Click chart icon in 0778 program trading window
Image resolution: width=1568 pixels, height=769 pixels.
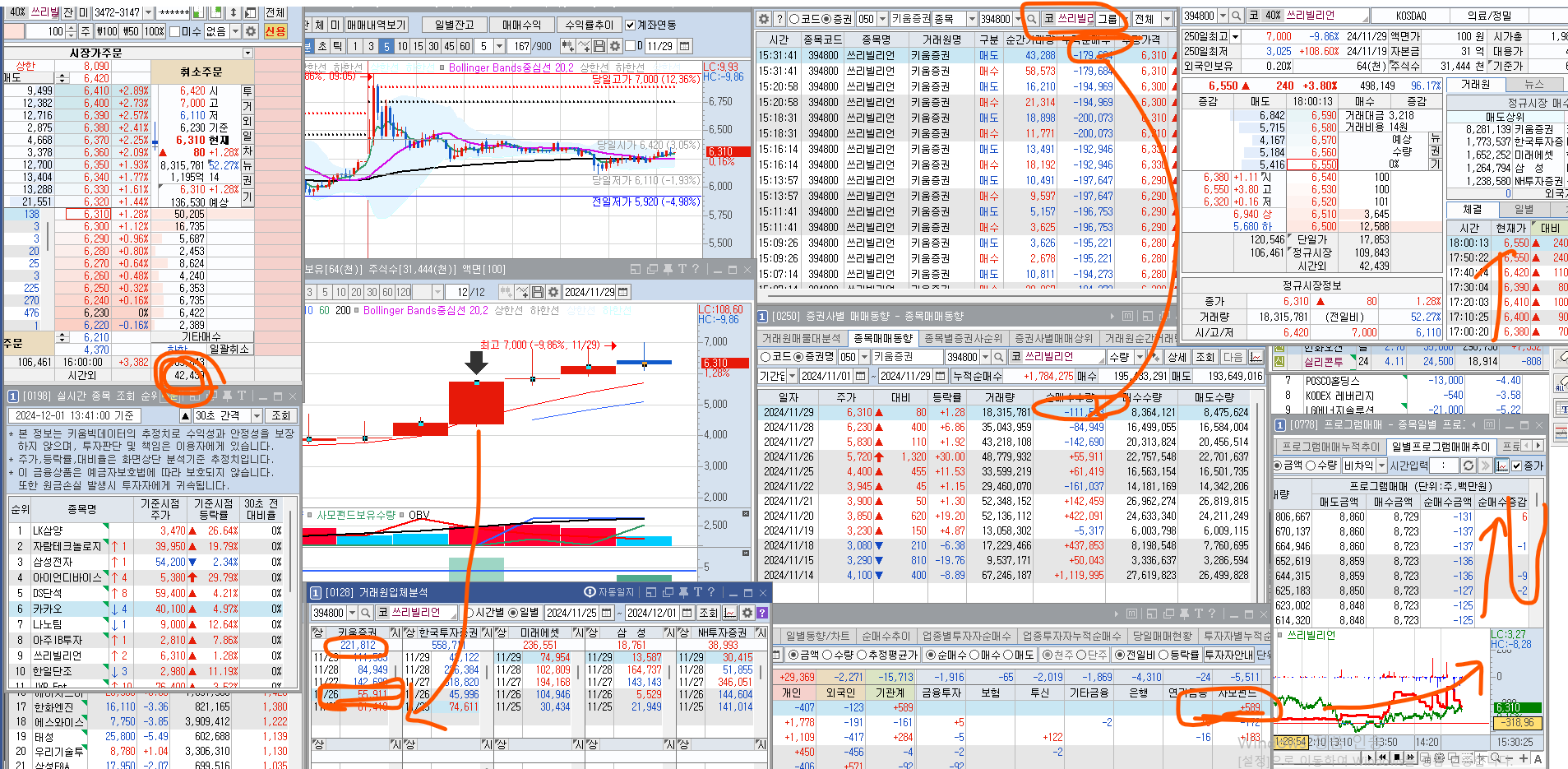(x=1502, y=466)
